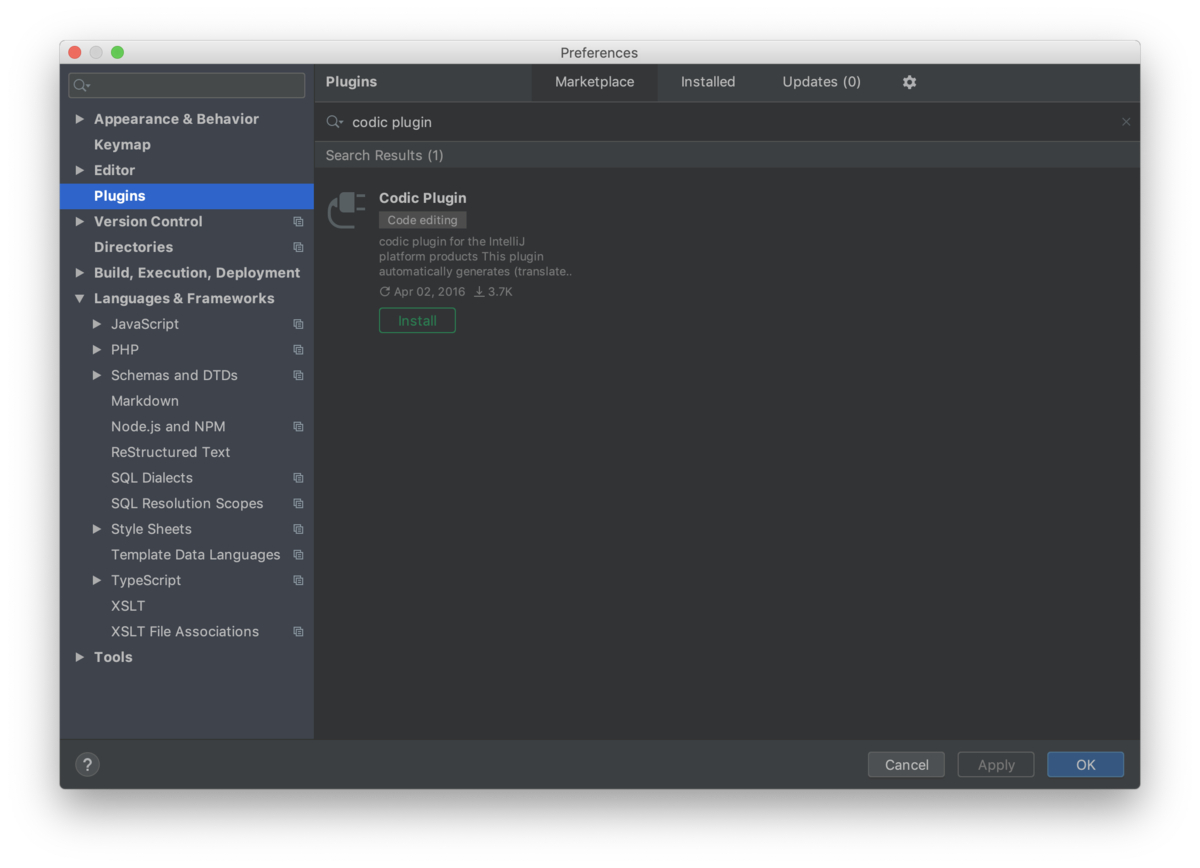The height and width of the screenshot is (868, 1200).
Task: Open the plugins gear settings icon
Action: pyautogui.click(x=909, y=82)
